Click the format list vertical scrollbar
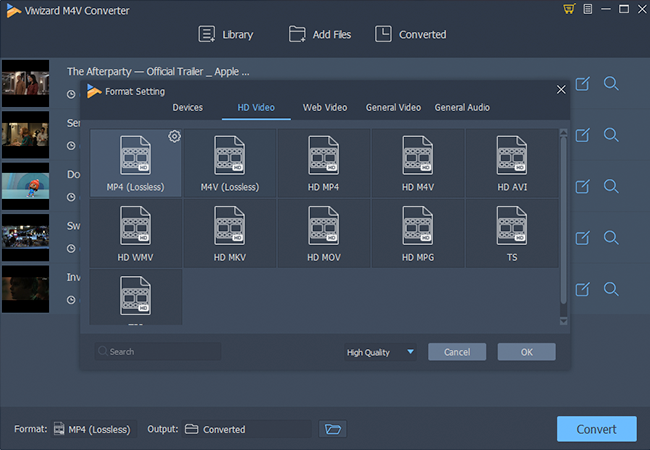This screenshot has width=650, height=450. [563, 220]
